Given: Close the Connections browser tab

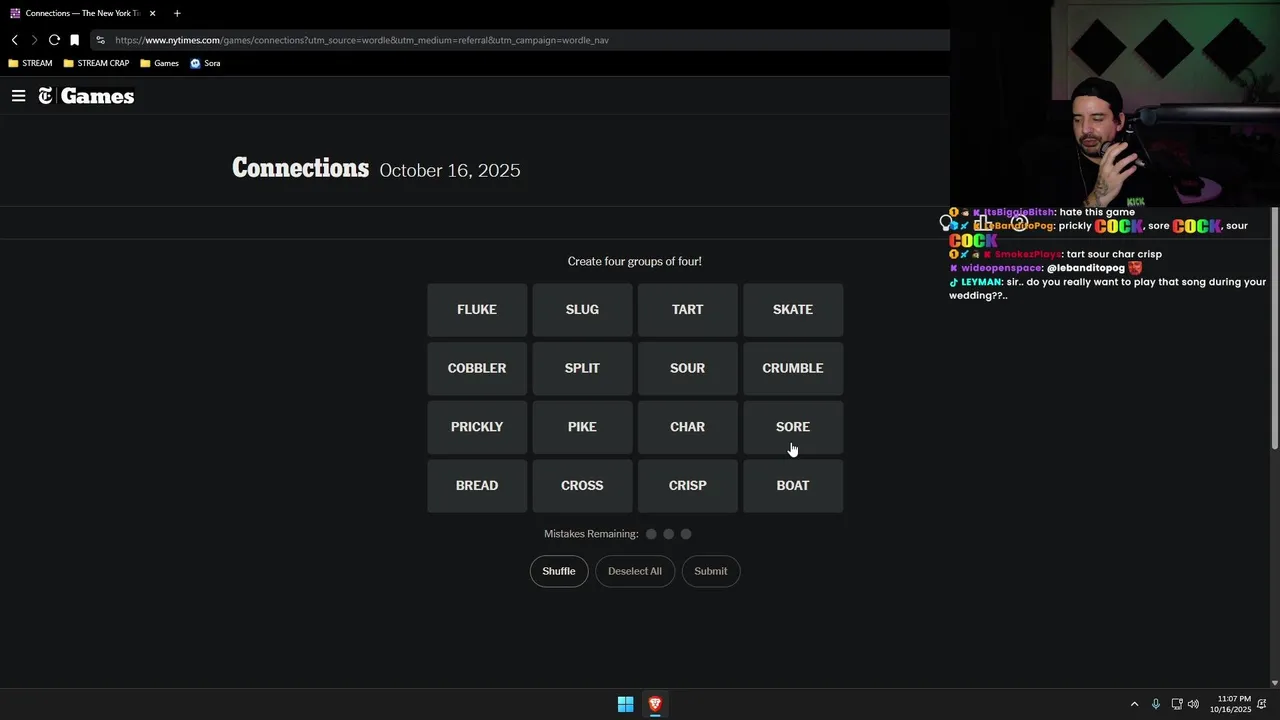Looking at the screenshot, I should (153, 13).
